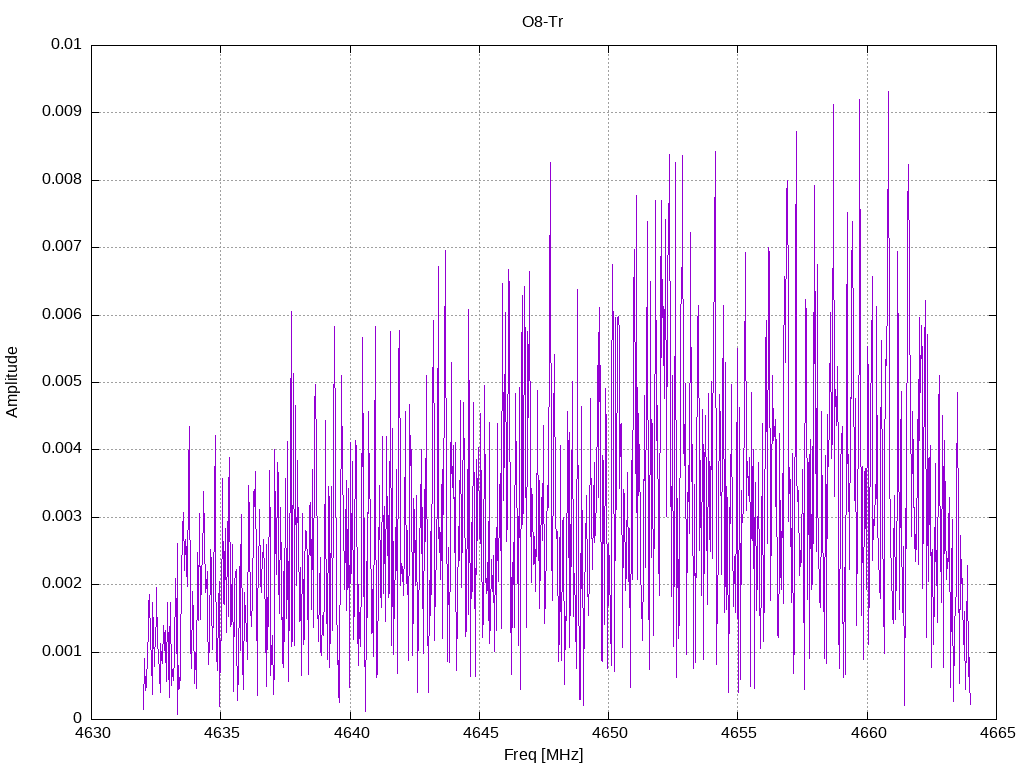Click the 4650 x-axis tick label
The width and height of the screenshot is (1024, 768).
click(609, 733)
